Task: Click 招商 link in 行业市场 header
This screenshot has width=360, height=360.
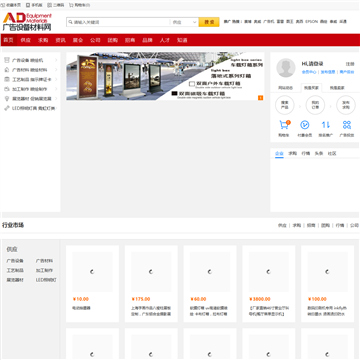Action: click(x=311, y=225)
